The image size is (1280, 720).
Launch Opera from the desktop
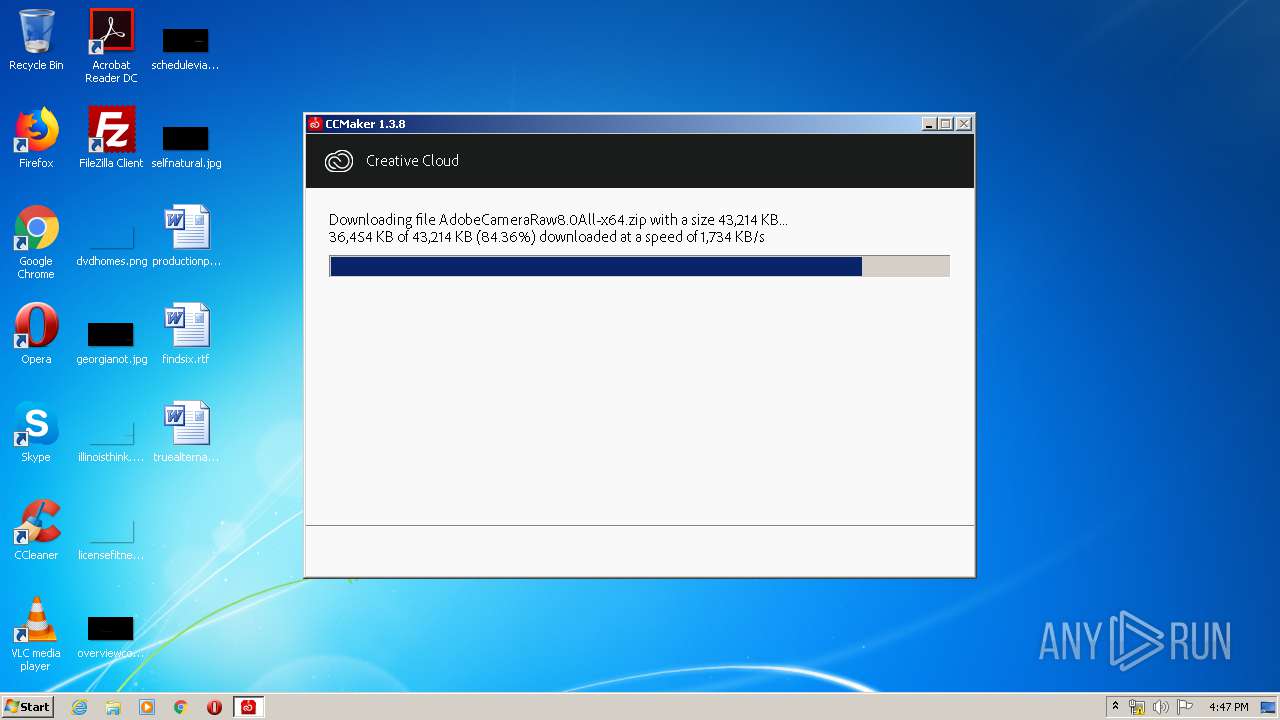[36, 334]
